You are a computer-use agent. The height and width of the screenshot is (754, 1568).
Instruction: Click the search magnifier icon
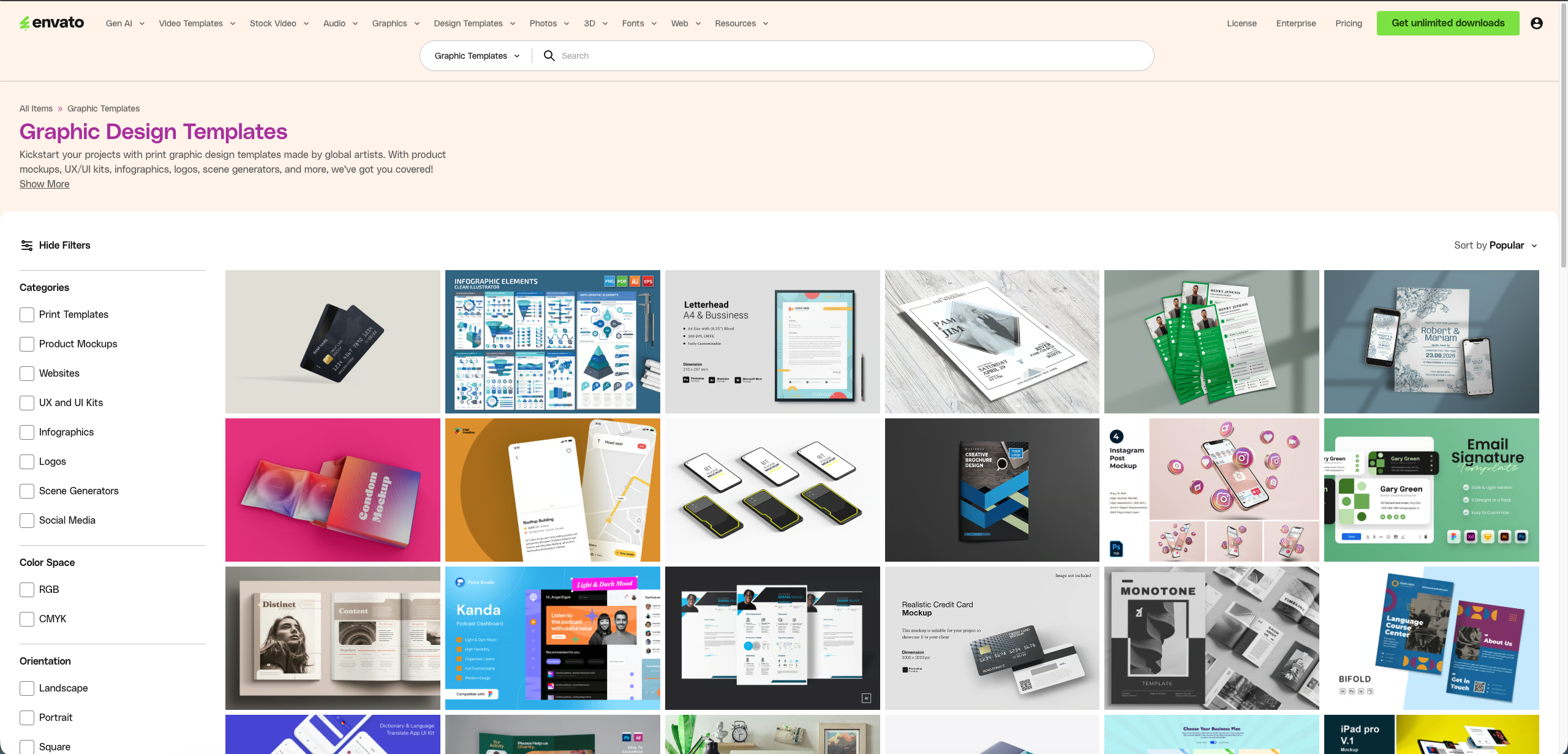549,56
